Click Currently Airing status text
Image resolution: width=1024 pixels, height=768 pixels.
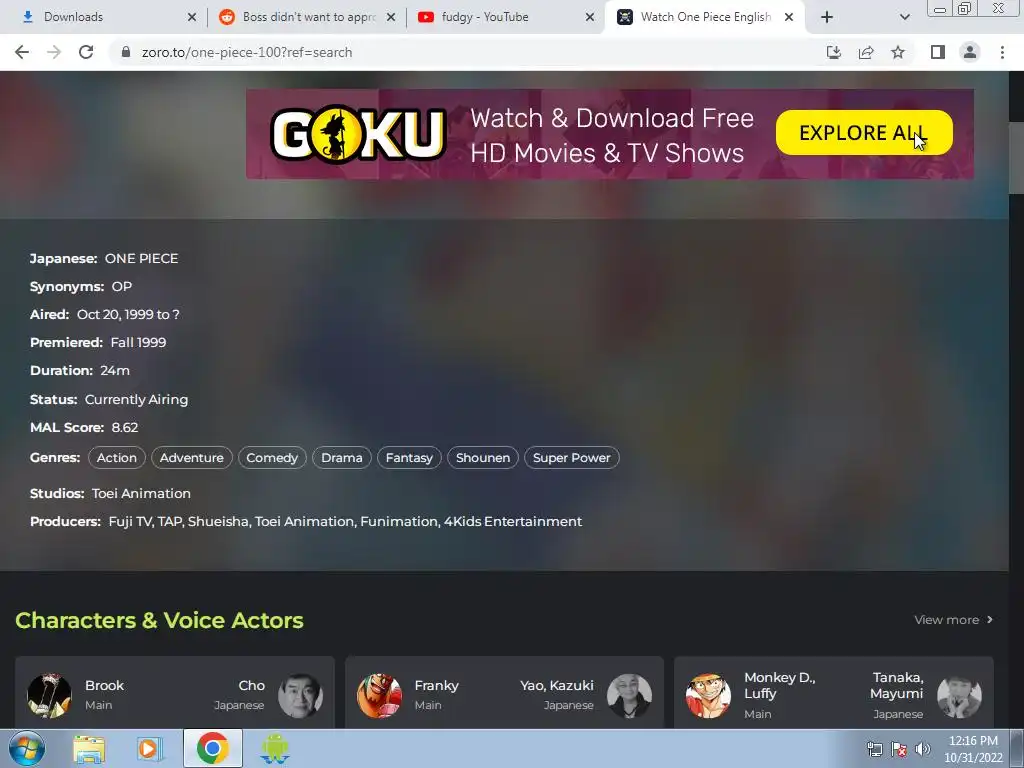[136, 400]
